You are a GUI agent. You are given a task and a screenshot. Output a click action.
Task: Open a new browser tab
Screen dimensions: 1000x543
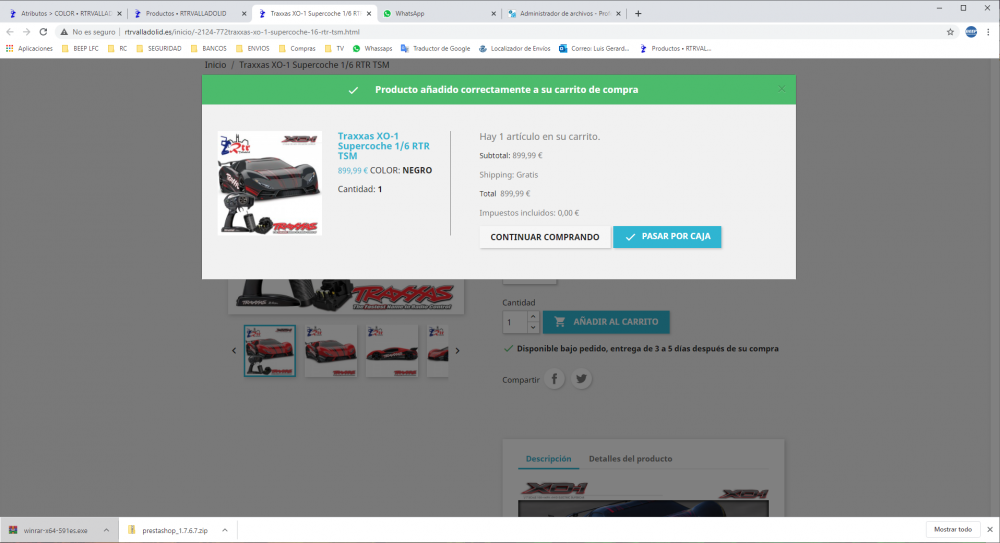[x=638, y=13]
